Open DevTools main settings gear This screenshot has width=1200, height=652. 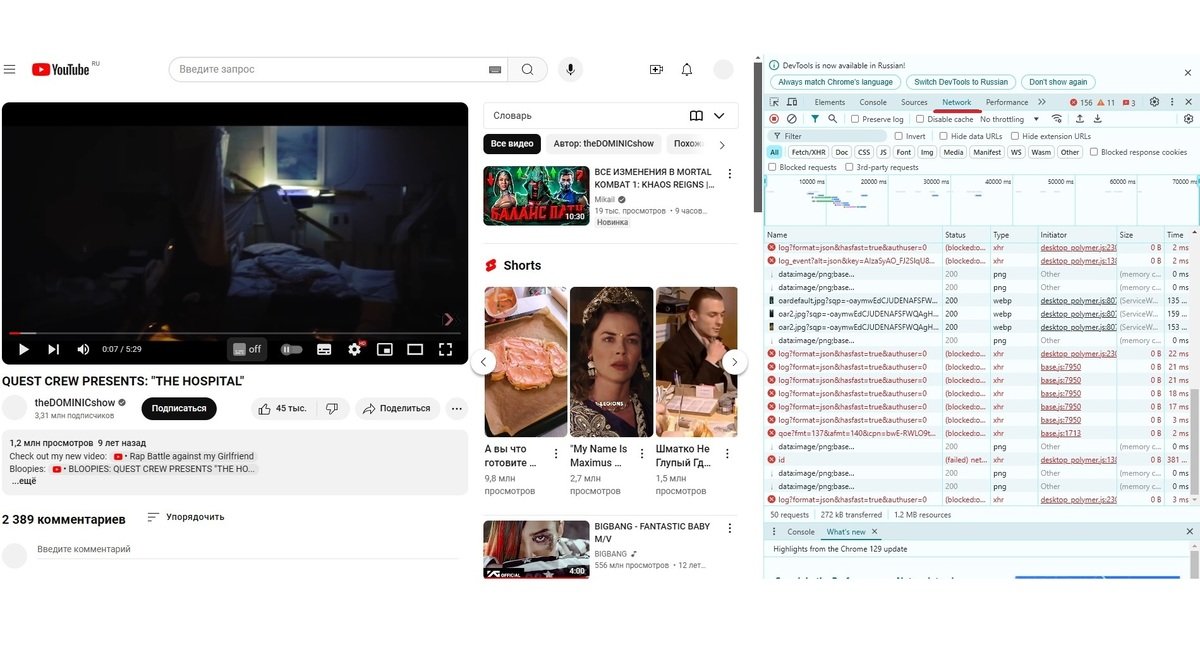coord(1154,102)
